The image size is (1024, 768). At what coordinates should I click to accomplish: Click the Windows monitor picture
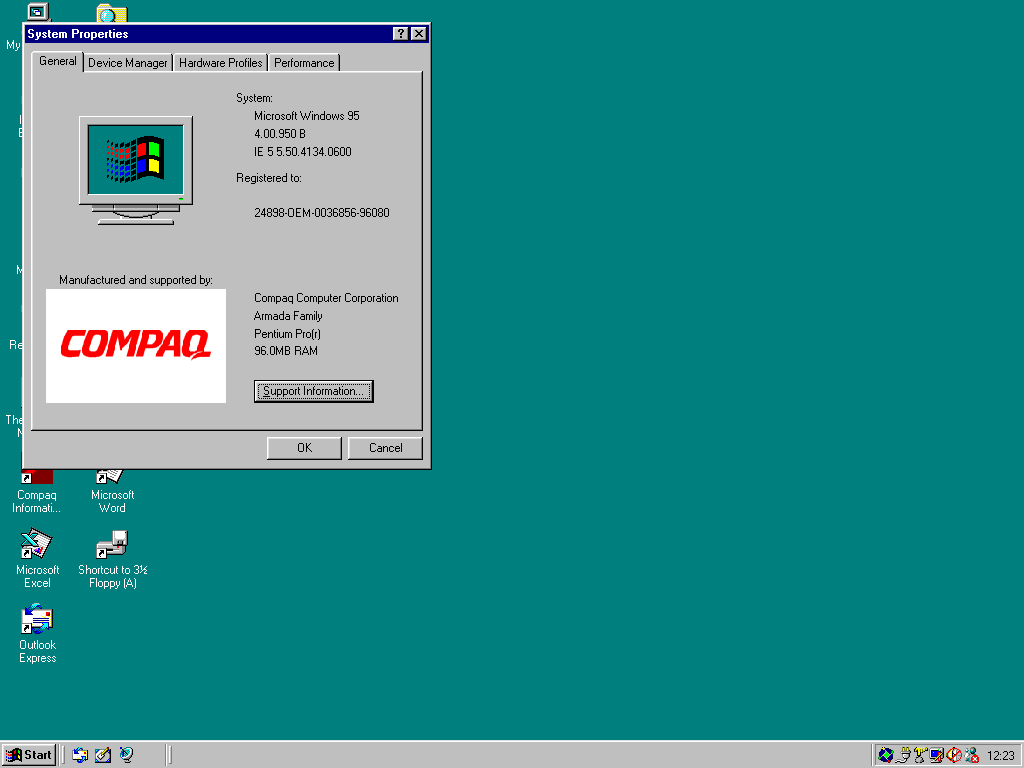coord(136,170)
